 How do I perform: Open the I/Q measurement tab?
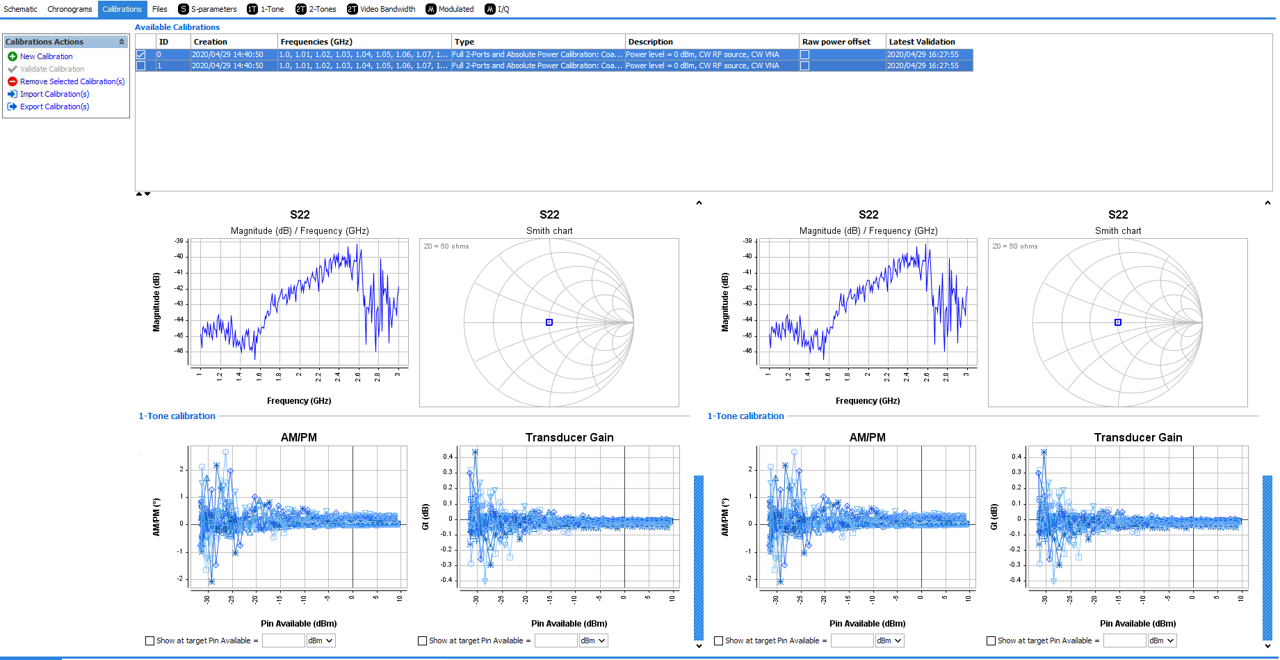coord(497,9)
